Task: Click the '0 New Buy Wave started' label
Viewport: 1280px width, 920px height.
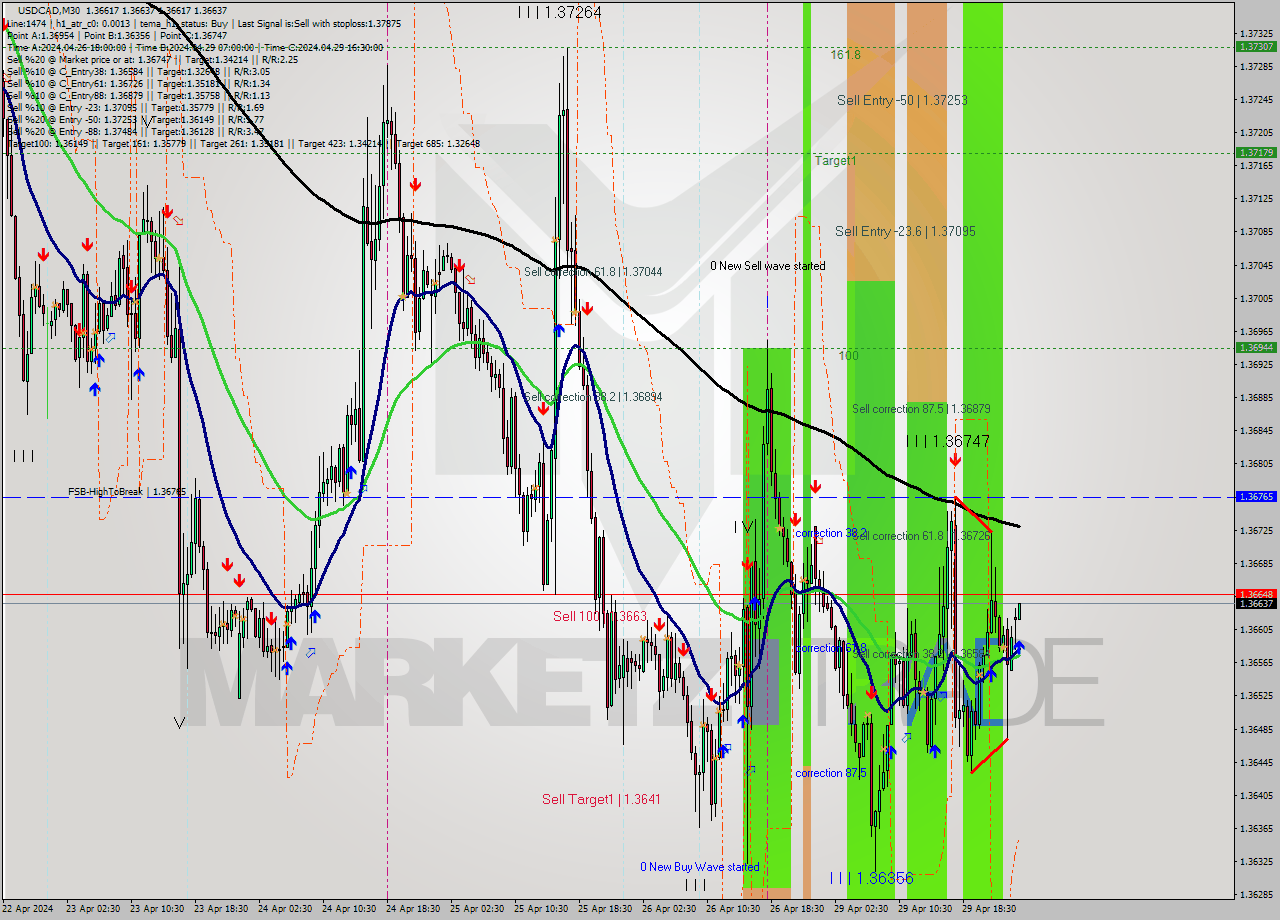Action: pos(700,867)
